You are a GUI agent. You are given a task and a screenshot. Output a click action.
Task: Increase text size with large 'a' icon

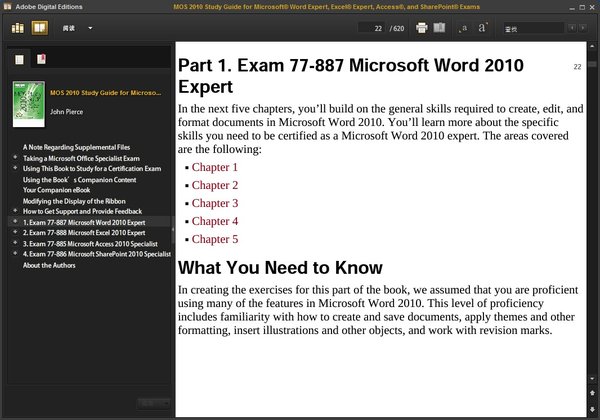[x=482, y=28]
